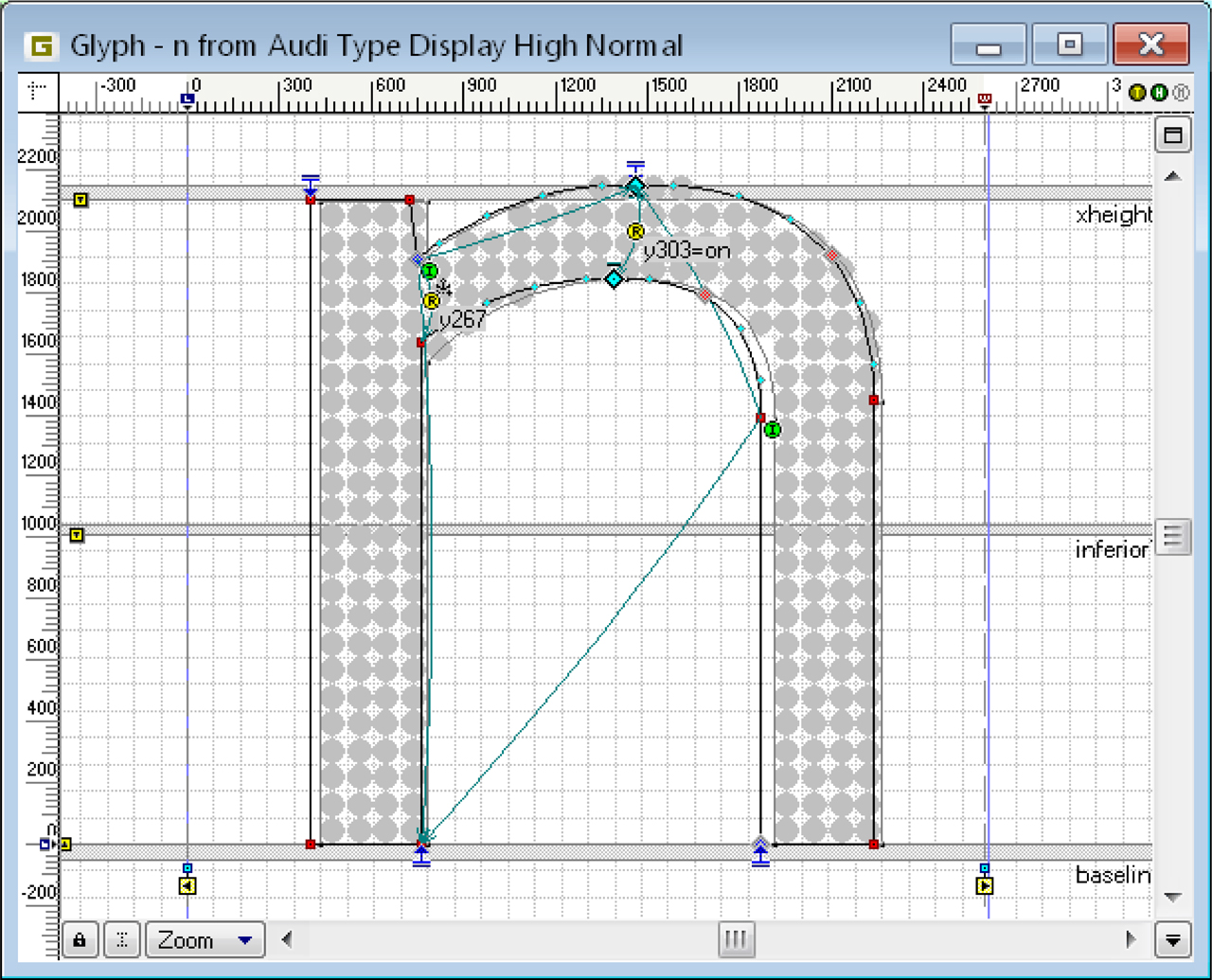Screen dimensions: 1212x980
Task: Select red point at bottom-right glyph corner
Action: click(873, 844)
